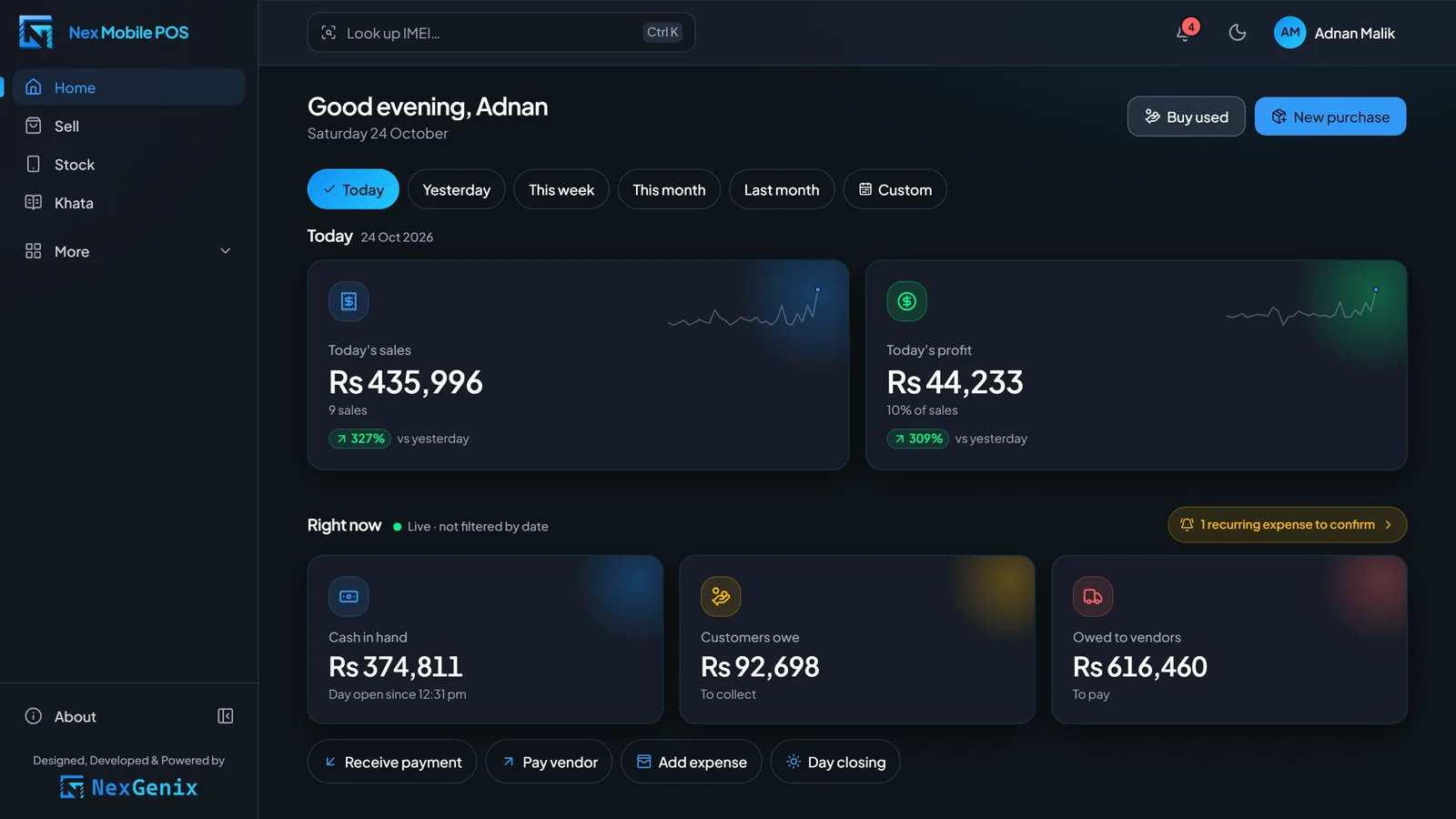Click the Customers owe hand-coins icon
Viewport: 1456px width, 819px height.
(x=721, y=597)
